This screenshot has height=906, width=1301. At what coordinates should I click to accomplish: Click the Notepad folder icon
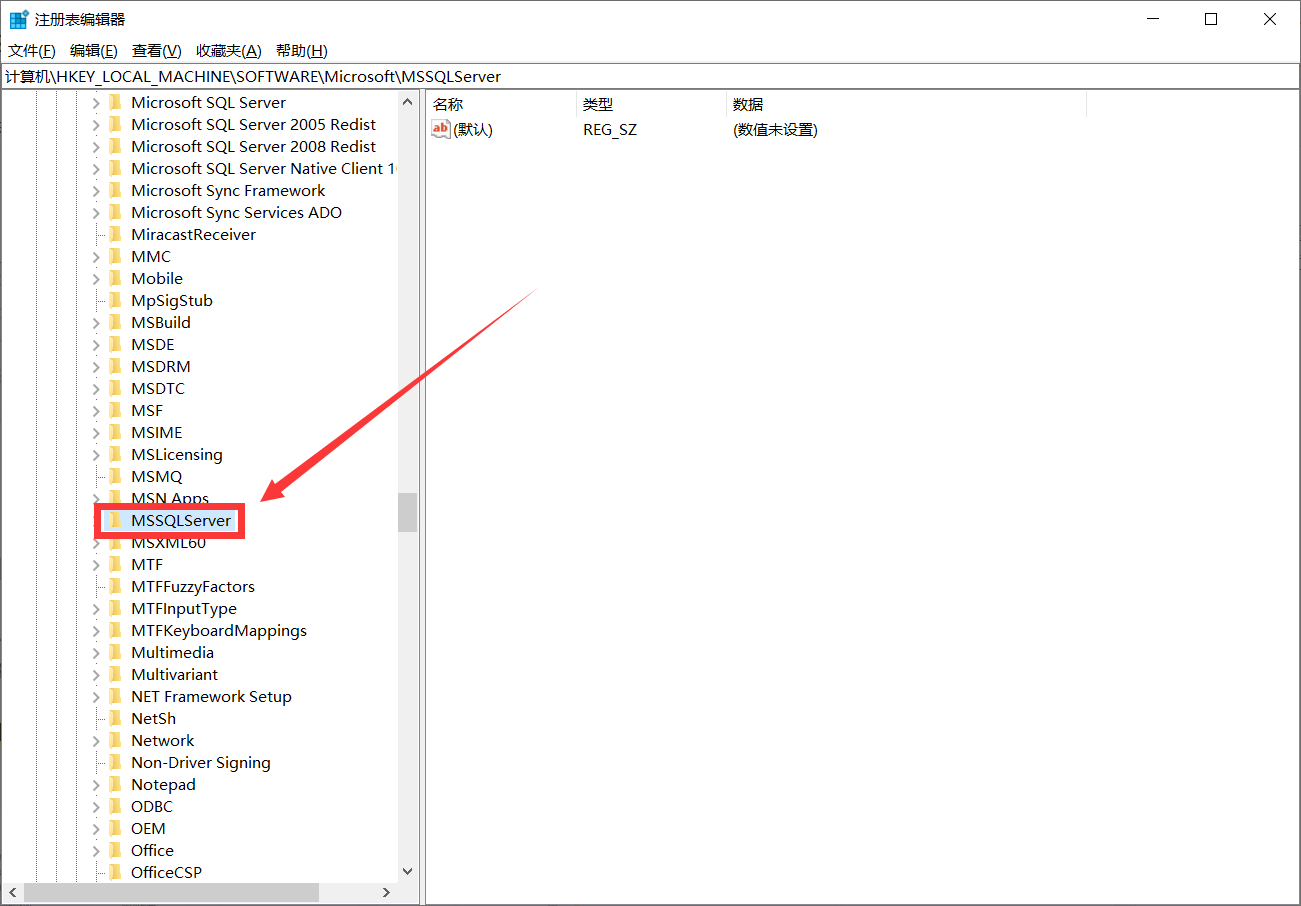pyautogui.click(x=115, y=785)
